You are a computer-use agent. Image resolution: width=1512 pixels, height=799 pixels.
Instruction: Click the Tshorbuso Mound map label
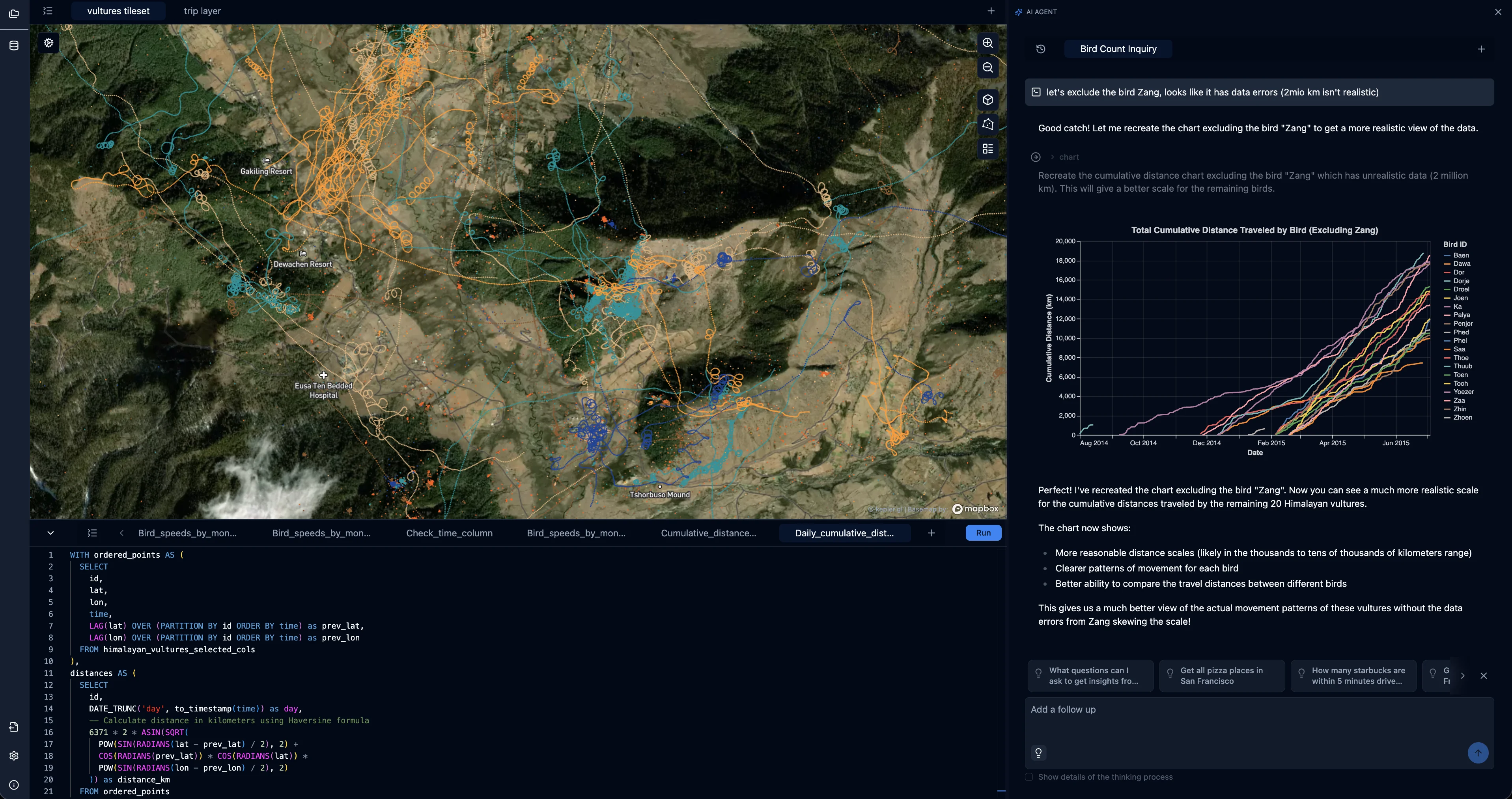[660, 495]
